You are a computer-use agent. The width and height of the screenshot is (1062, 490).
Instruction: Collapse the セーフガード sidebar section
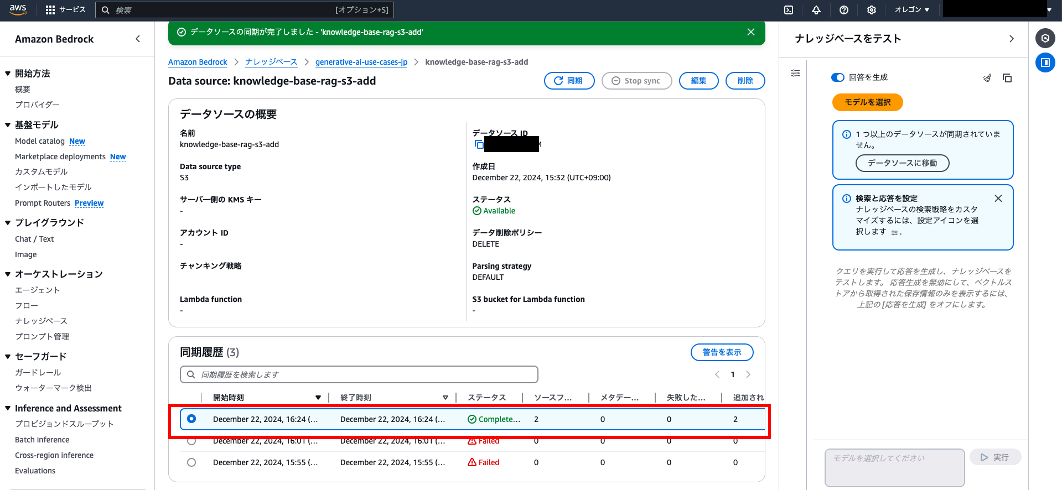point(7,356)
